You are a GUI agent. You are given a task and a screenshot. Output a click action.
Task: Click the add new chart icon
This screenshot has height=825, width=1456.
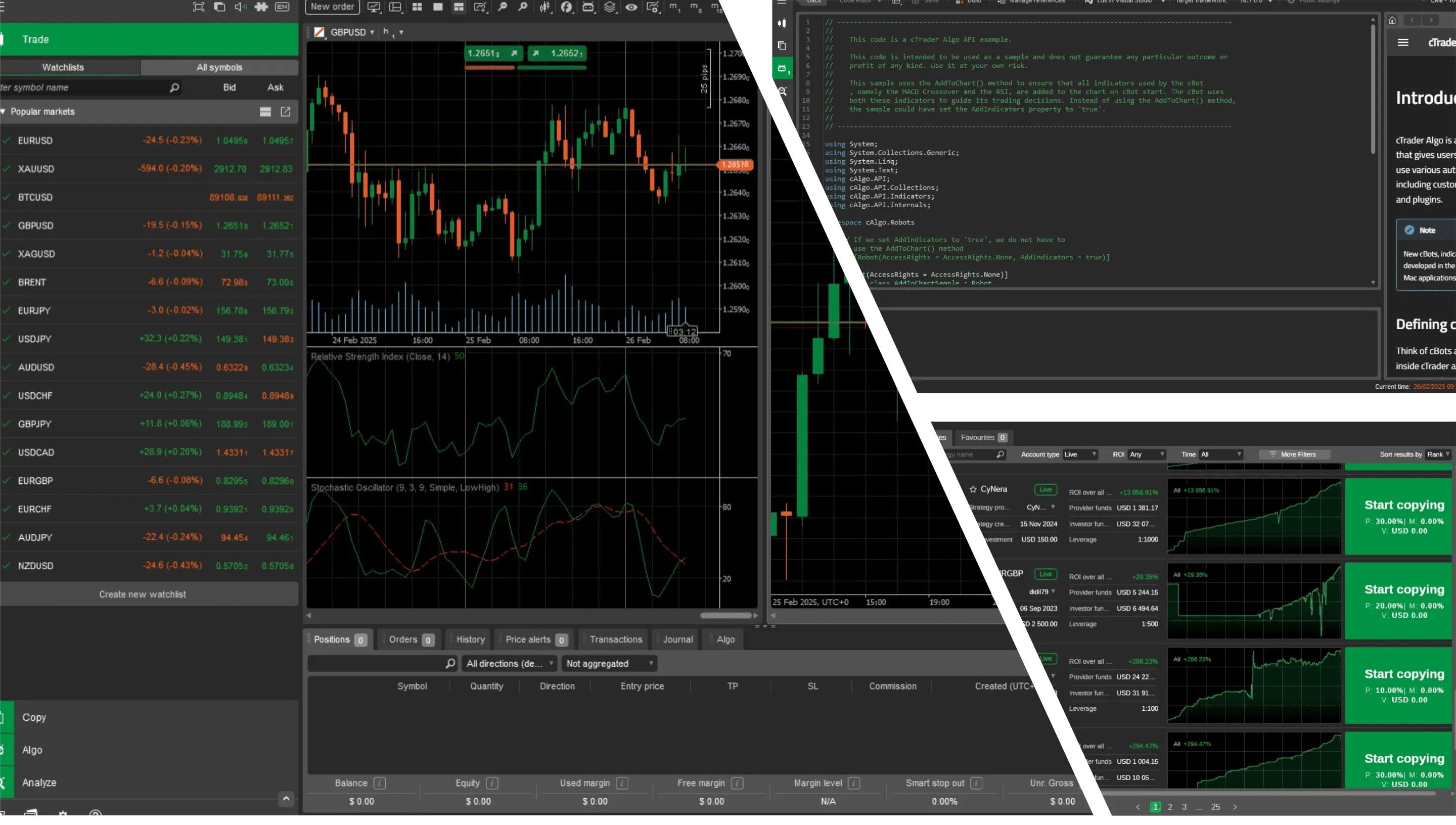tap(480, 7)
